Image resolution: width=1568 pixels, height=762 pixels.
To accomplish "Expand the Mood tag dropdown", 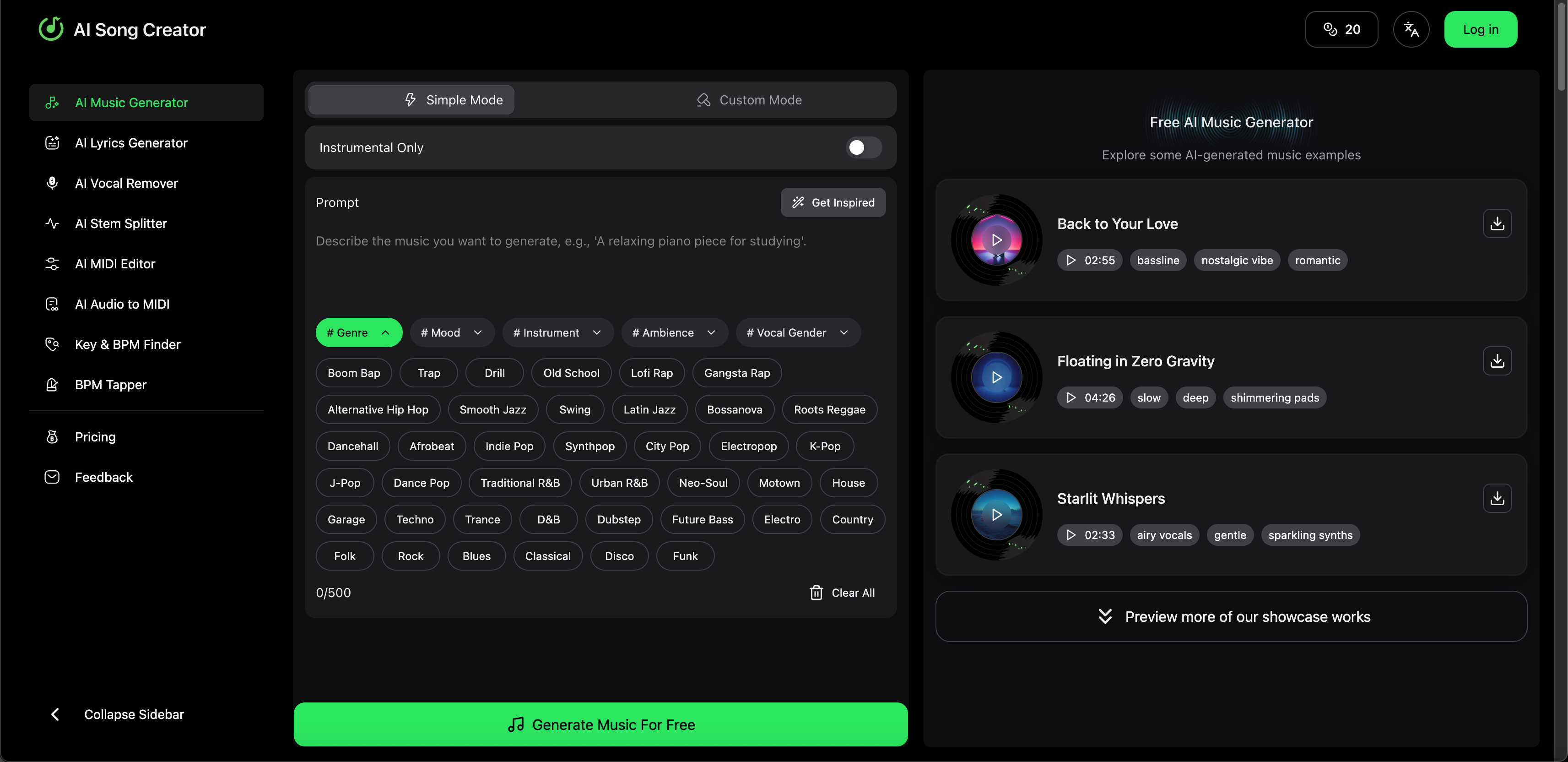I will 452,332.
